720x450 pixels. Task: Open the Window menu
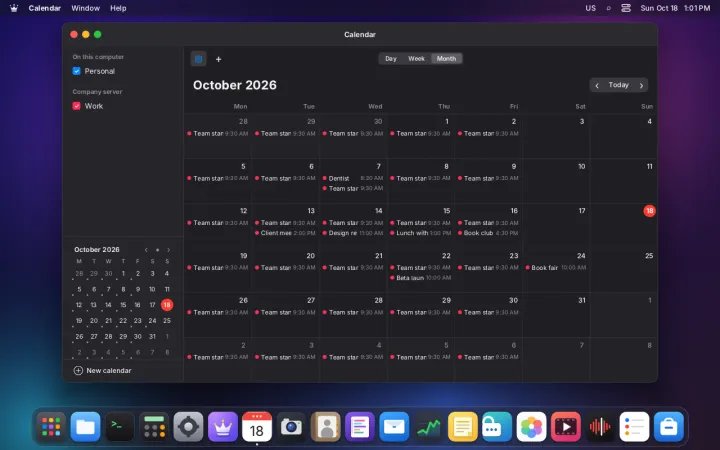[85, 8]
